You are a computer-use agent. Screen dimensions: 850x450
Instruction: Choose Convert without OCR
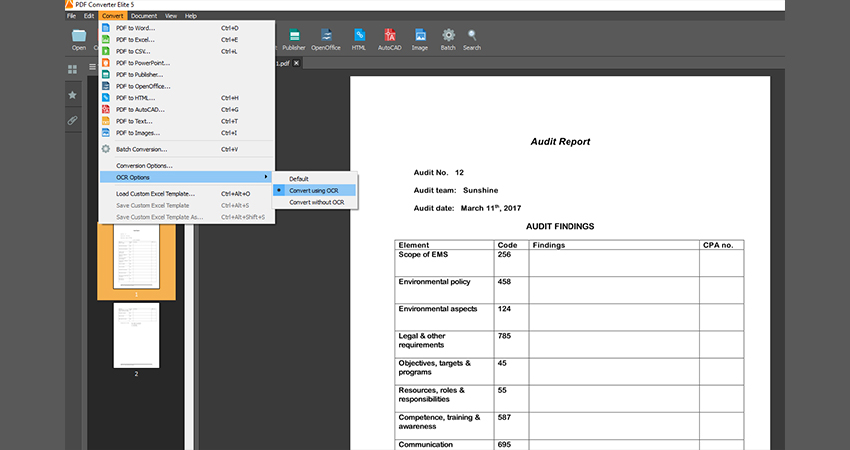click(x=316, y=202)
